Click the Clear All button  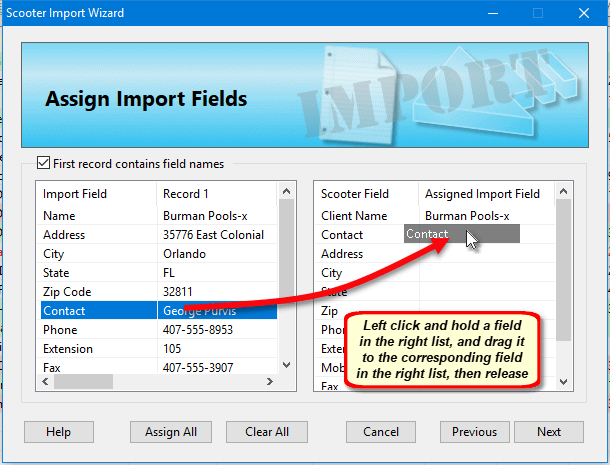coord(267,432)
